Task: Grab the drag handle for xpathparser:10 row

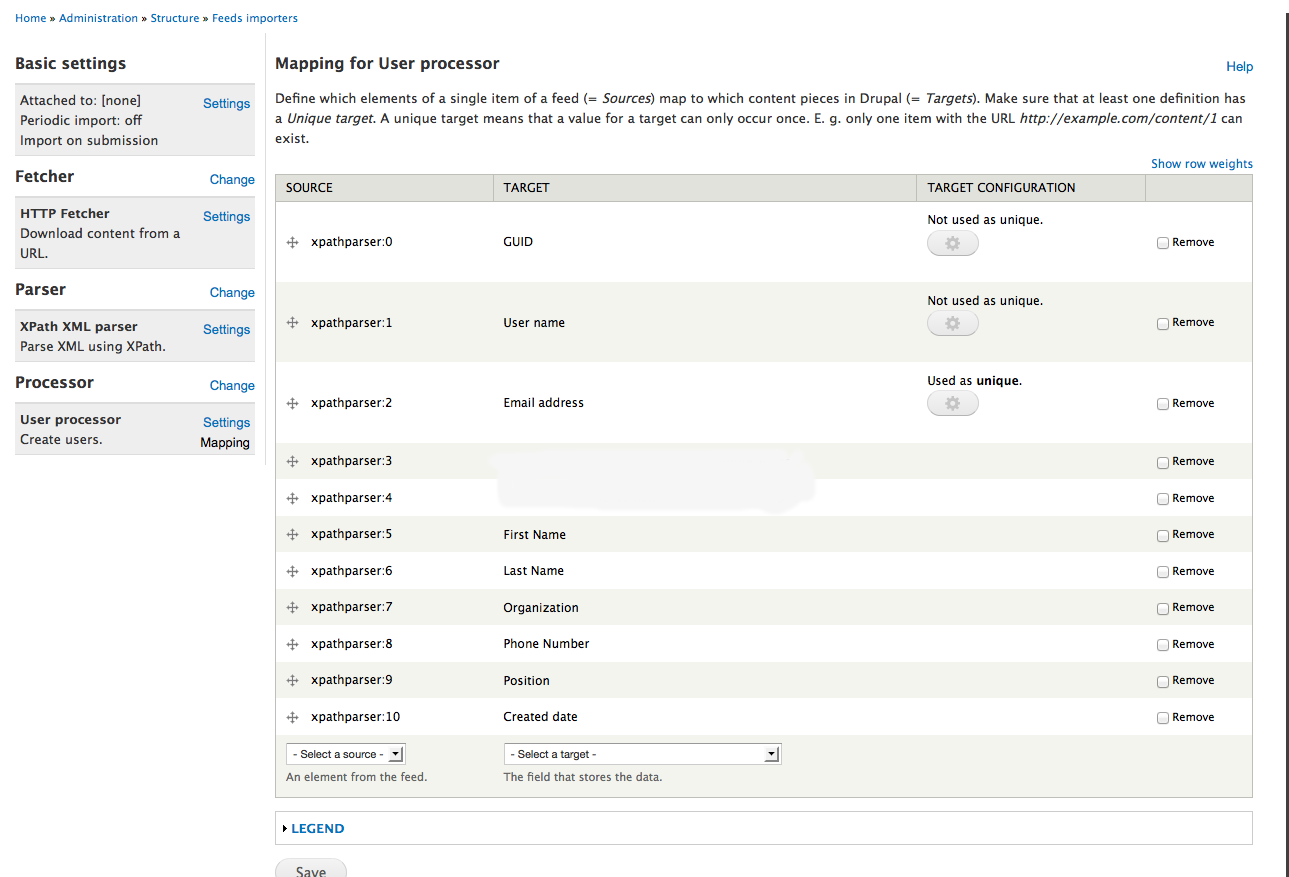Action: 293,717
